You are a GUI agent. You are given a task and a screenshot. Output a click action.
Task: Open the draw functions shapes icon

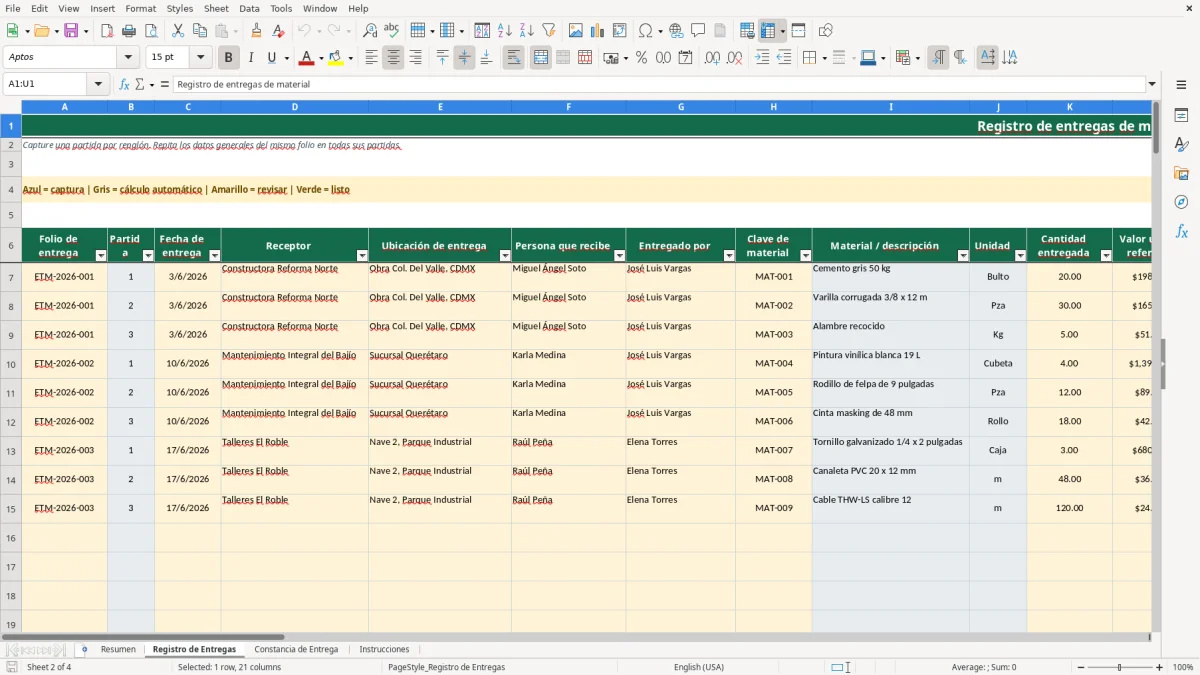click(x=826, y=31)
